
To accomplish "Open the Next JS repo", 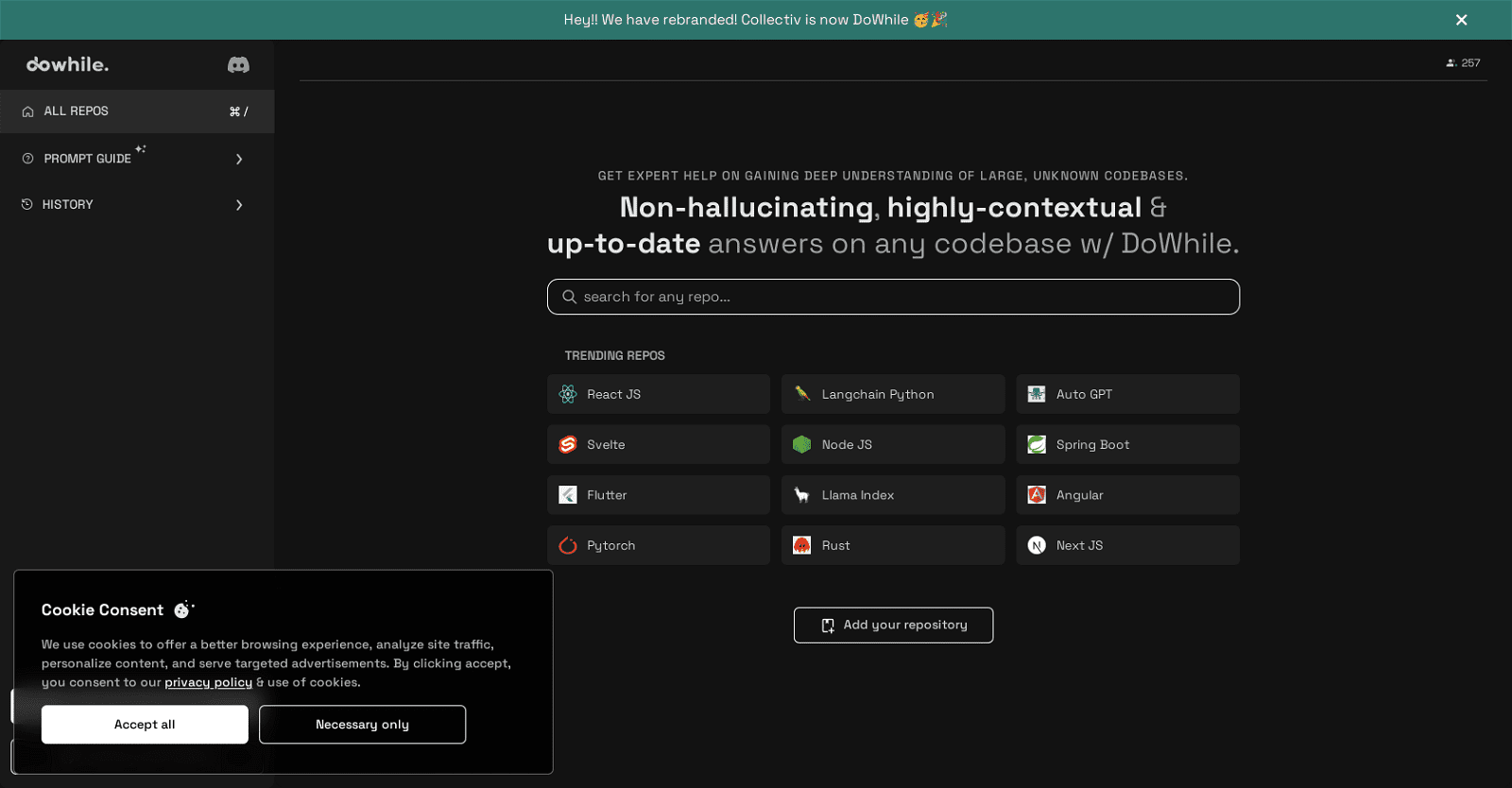I will pos(1126,545).
